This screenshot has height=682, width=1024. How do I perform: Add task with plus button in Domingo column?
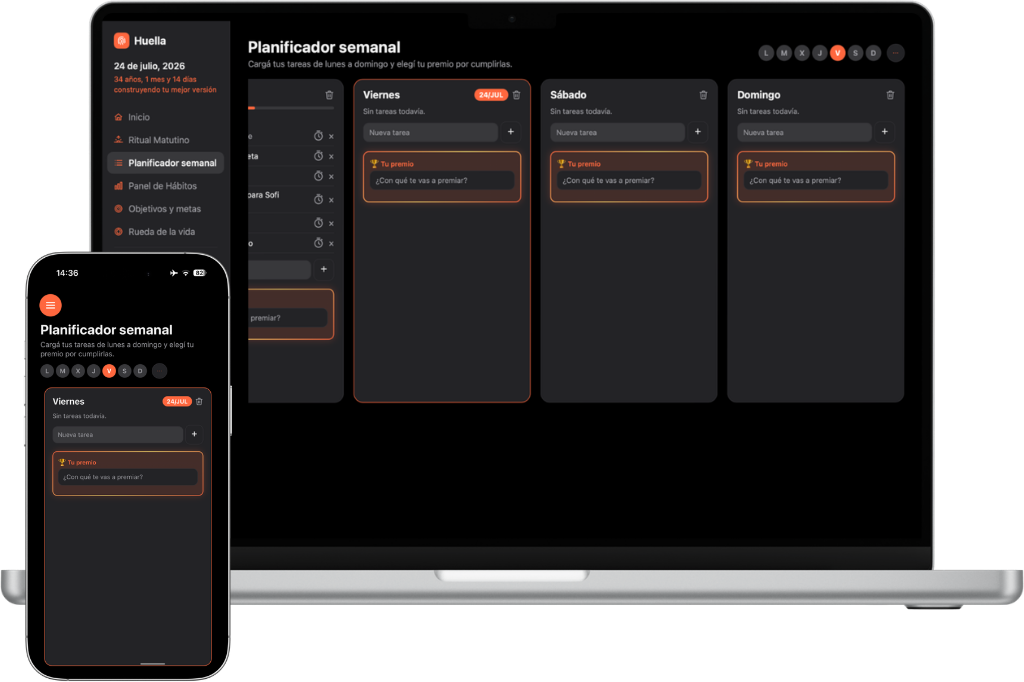[x=885, y=132]
